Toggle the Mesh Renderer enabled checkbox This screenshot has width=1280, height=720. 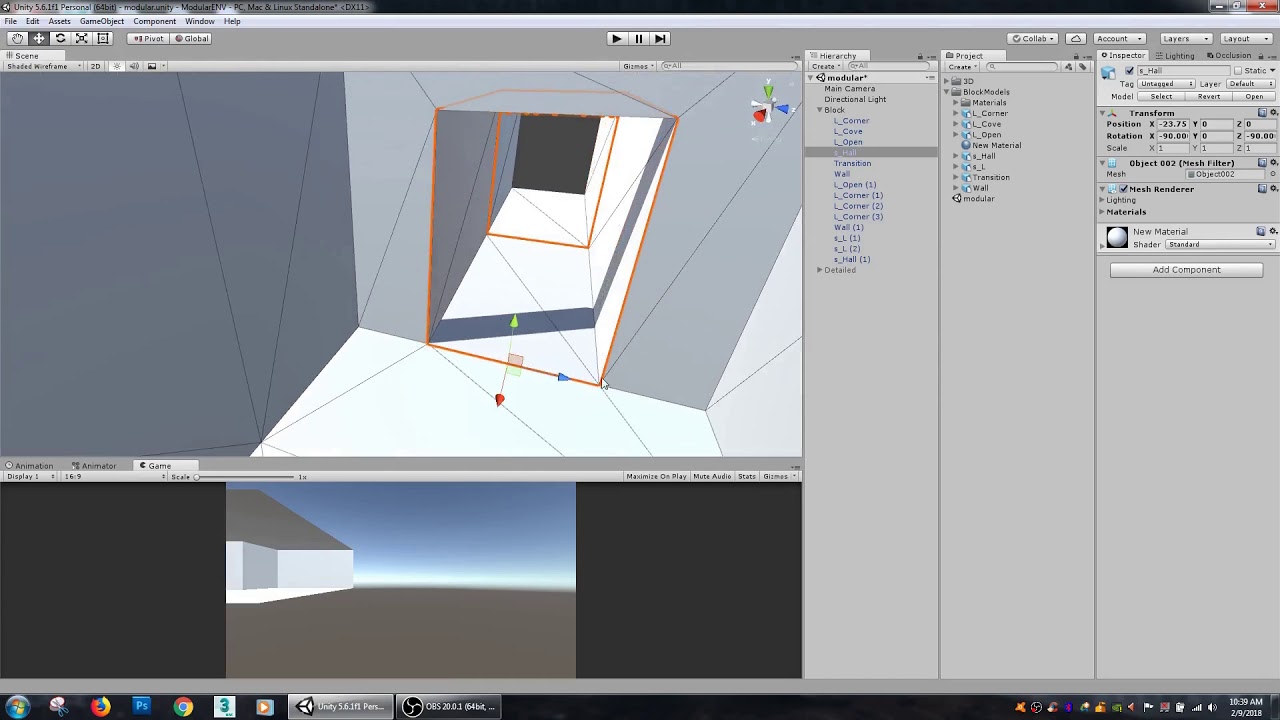pos(1124,189)
